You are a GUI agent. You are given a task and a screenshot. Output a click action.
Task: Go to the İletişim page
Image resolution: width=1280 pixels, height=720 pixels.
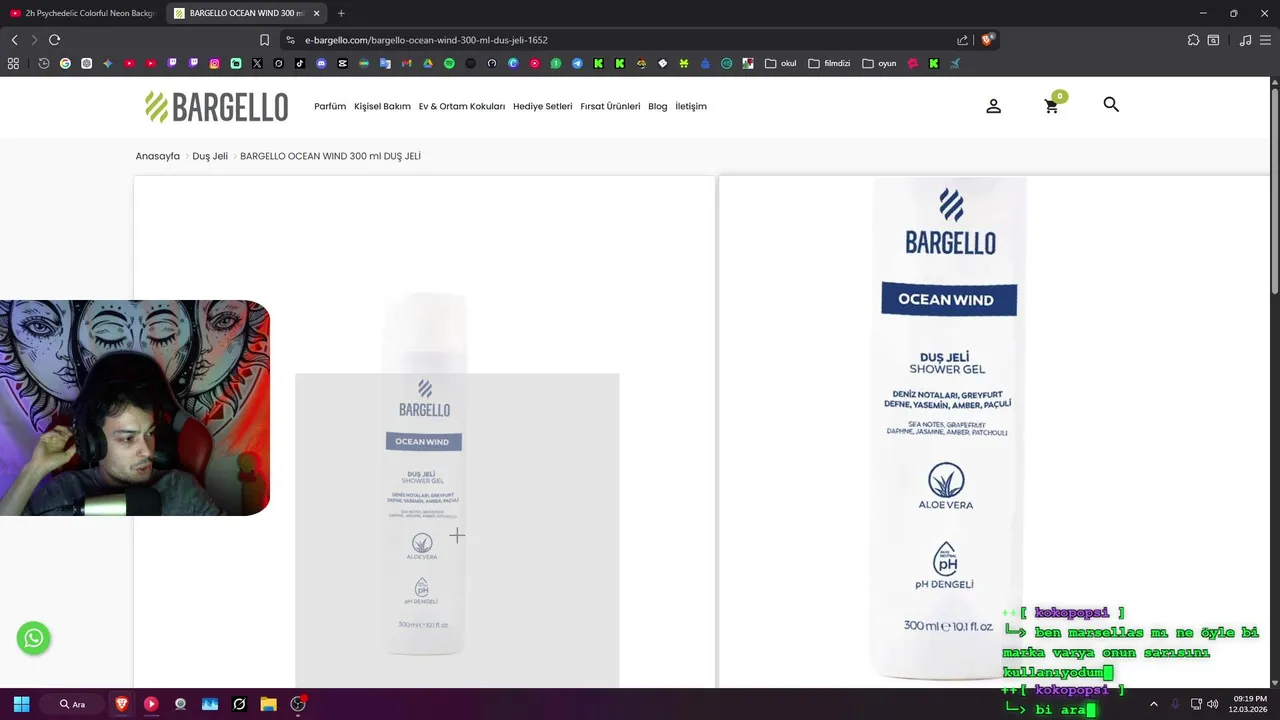[x=691, y=106]
